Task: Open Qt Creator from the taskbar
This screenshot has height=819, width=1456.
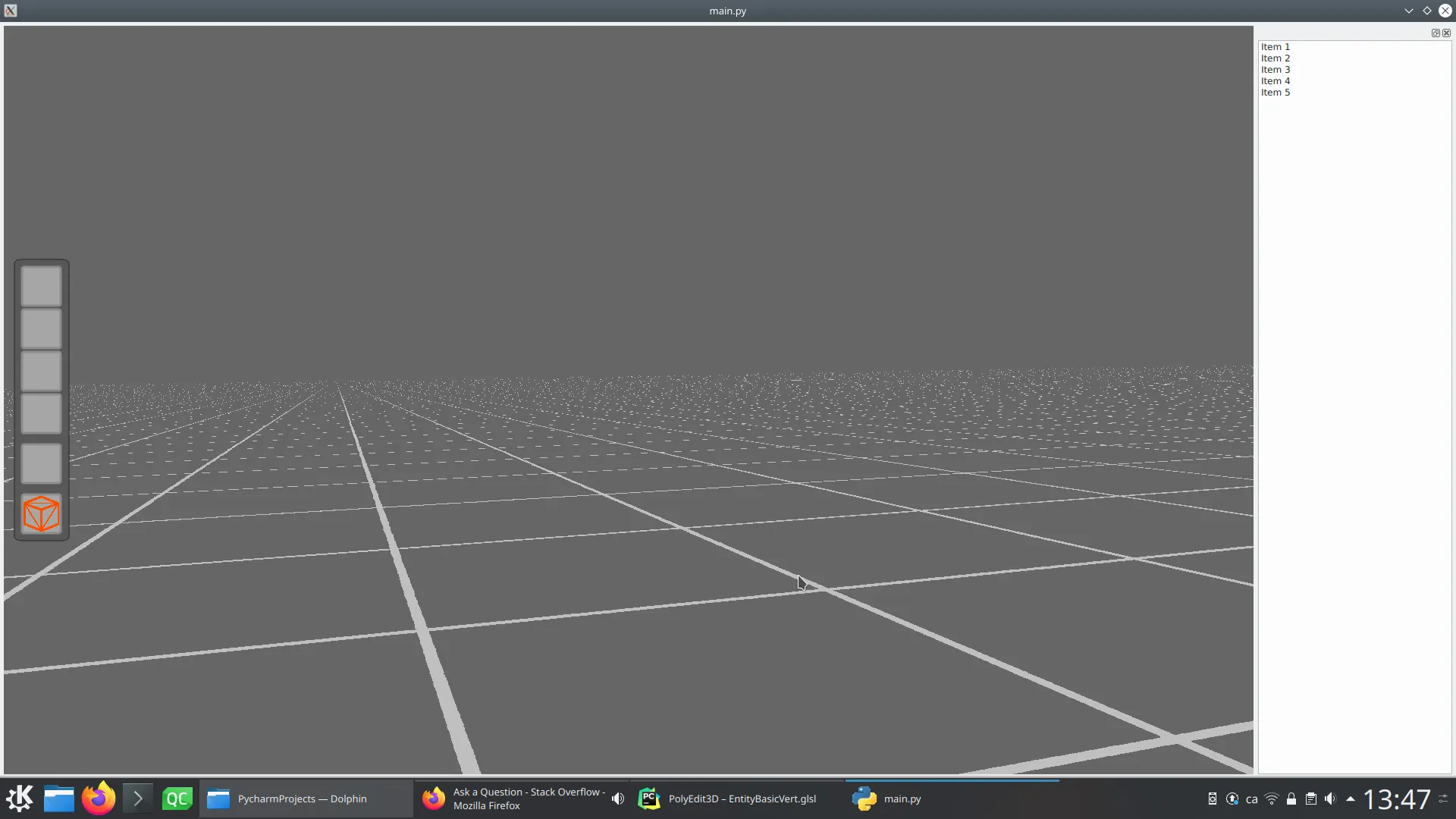Action: pyautogui.click(x=177, y=799)
